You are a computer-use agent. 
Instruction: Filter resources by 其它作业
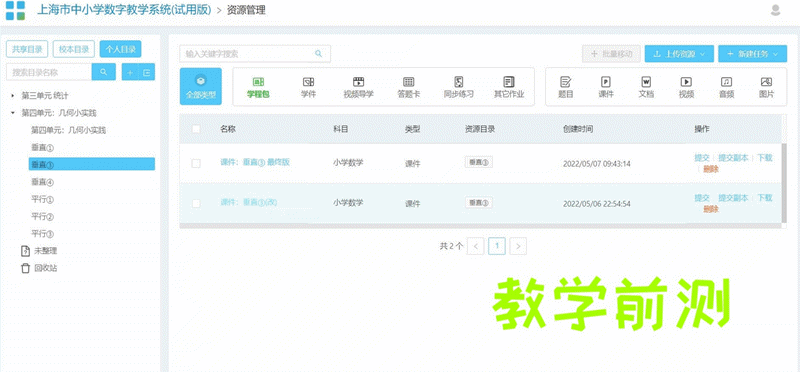click(x=509, y=87)
